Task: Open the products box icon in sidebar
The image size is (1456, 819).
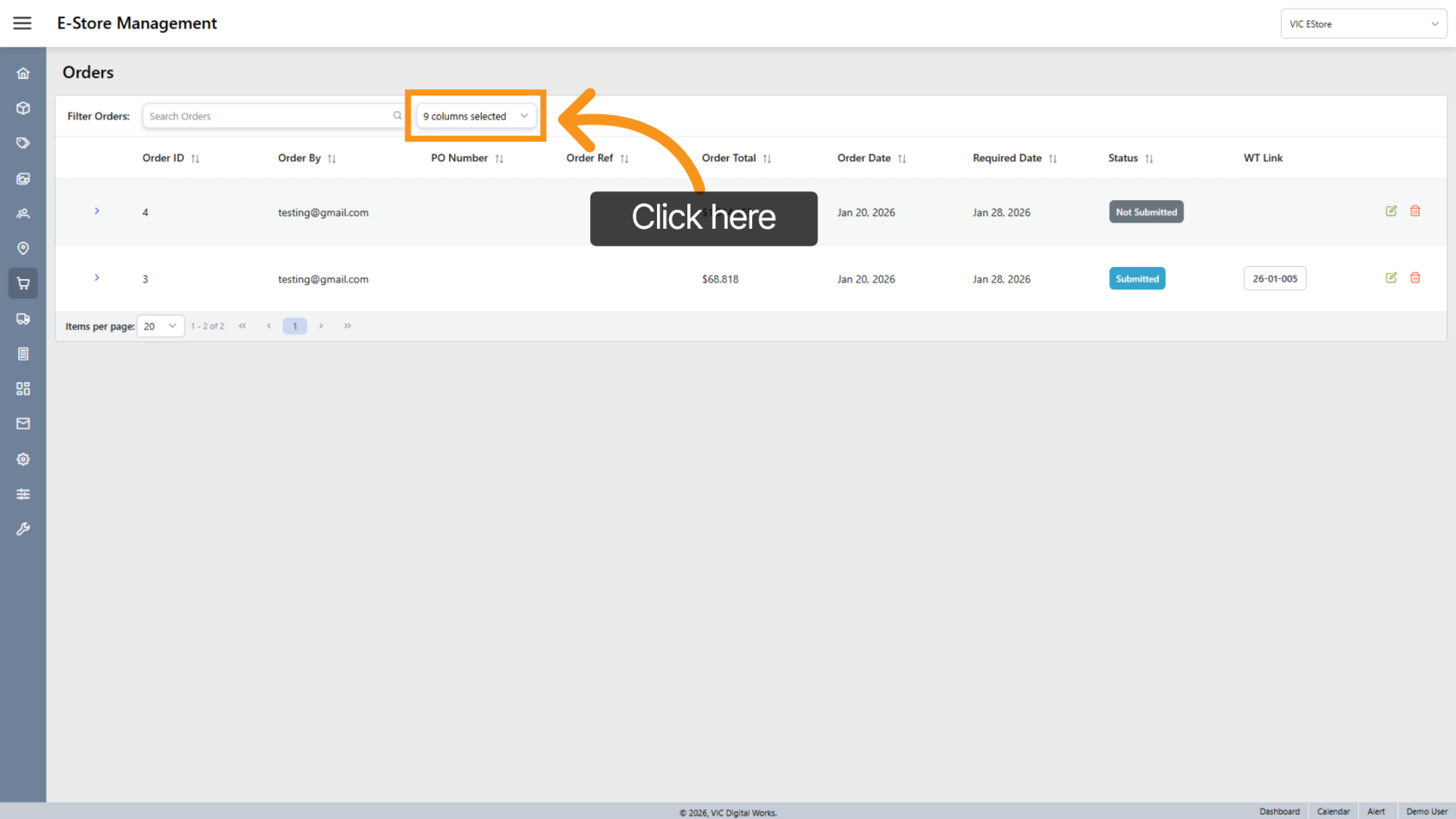Action: click(23, 108)
